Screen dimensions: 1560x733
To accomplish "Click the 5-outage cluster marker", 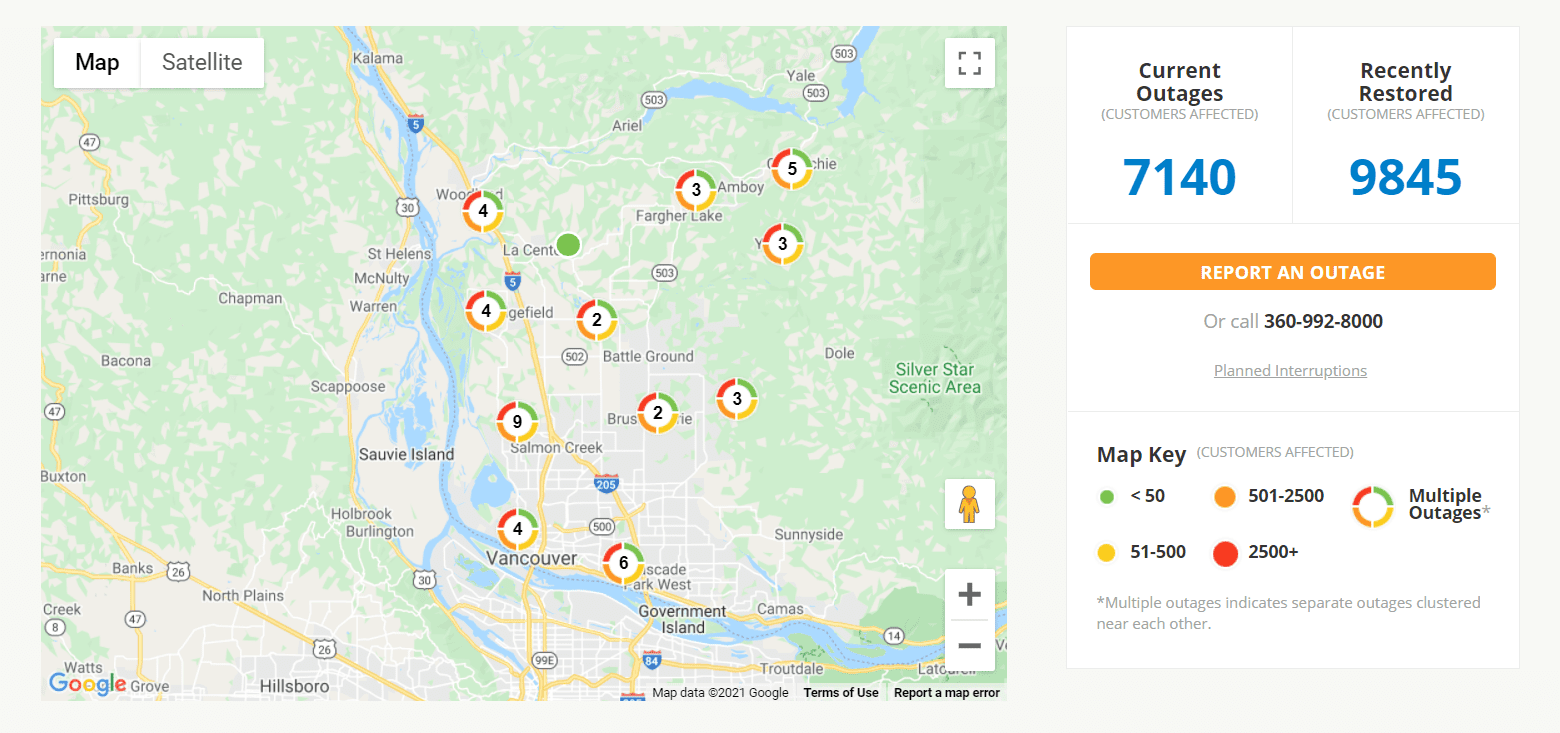I will coord(792,169).
